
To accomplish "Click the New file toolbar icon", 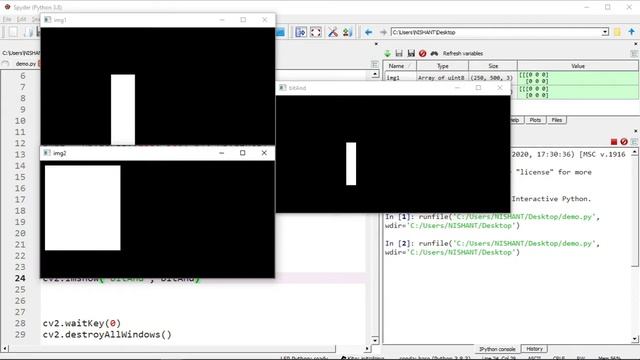I will click(13, 32).
